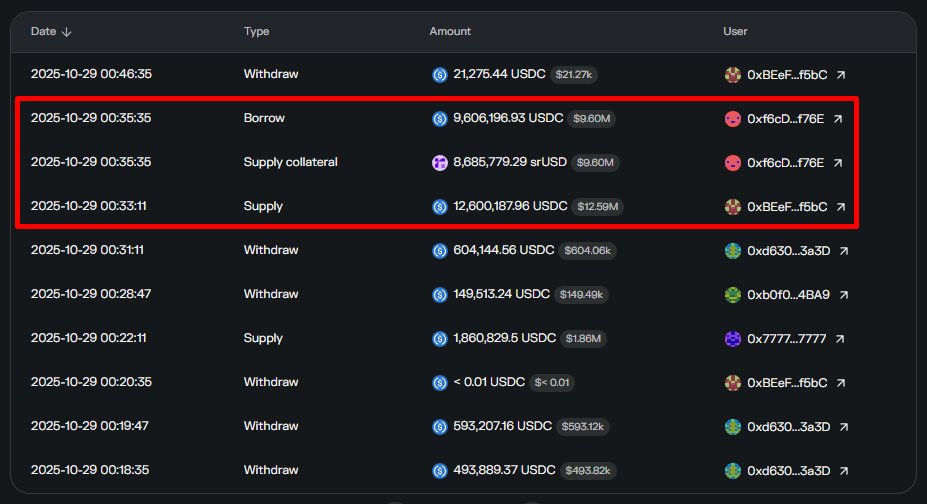Click the $149.49k value badge

[x=581, y=295]
